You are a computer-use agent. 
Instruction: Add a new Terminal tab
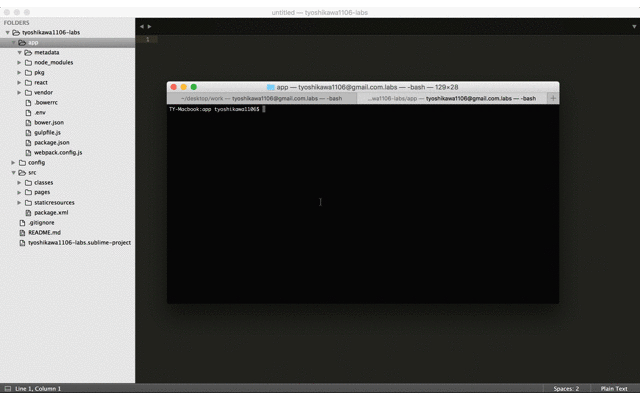553,98
